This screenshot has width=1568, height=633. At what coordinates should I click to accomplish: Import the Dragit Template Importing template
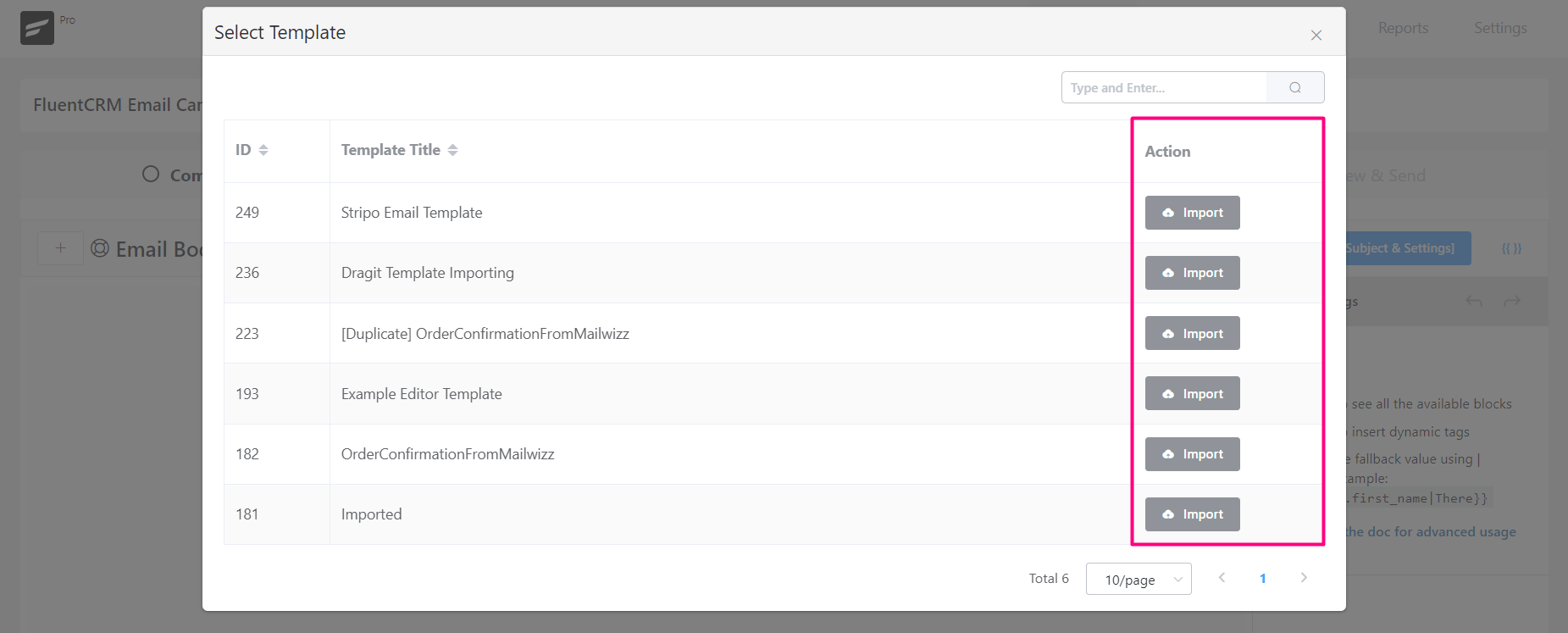(1192, 273)
